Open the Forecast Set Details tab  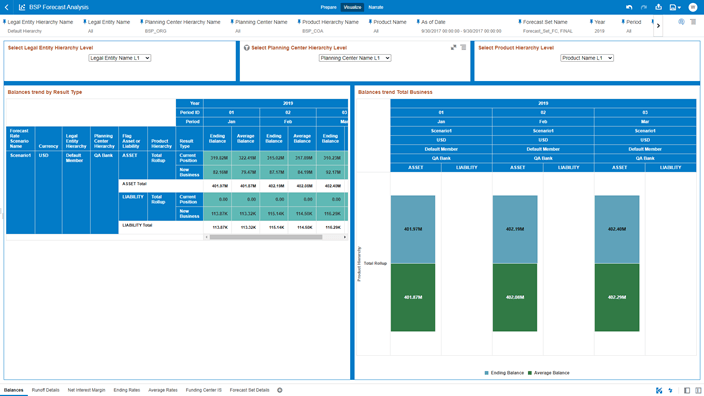[249, 390]
